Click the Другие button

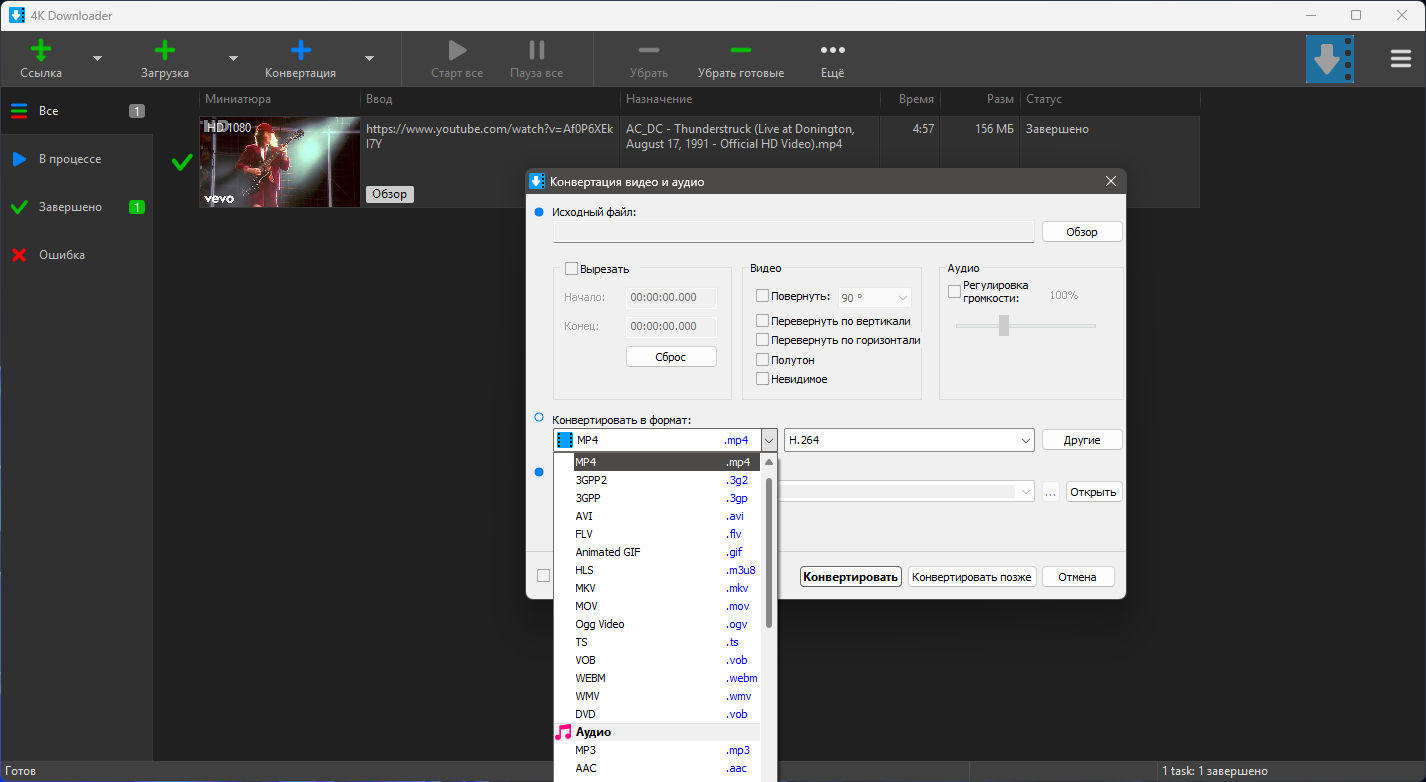click(1082, 440)
